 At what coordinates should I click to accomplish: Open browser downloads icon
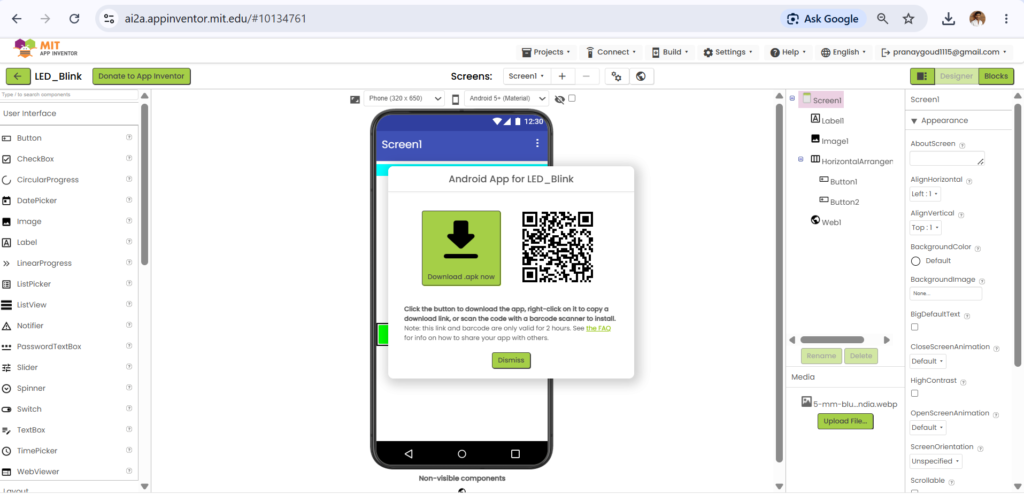948,19
